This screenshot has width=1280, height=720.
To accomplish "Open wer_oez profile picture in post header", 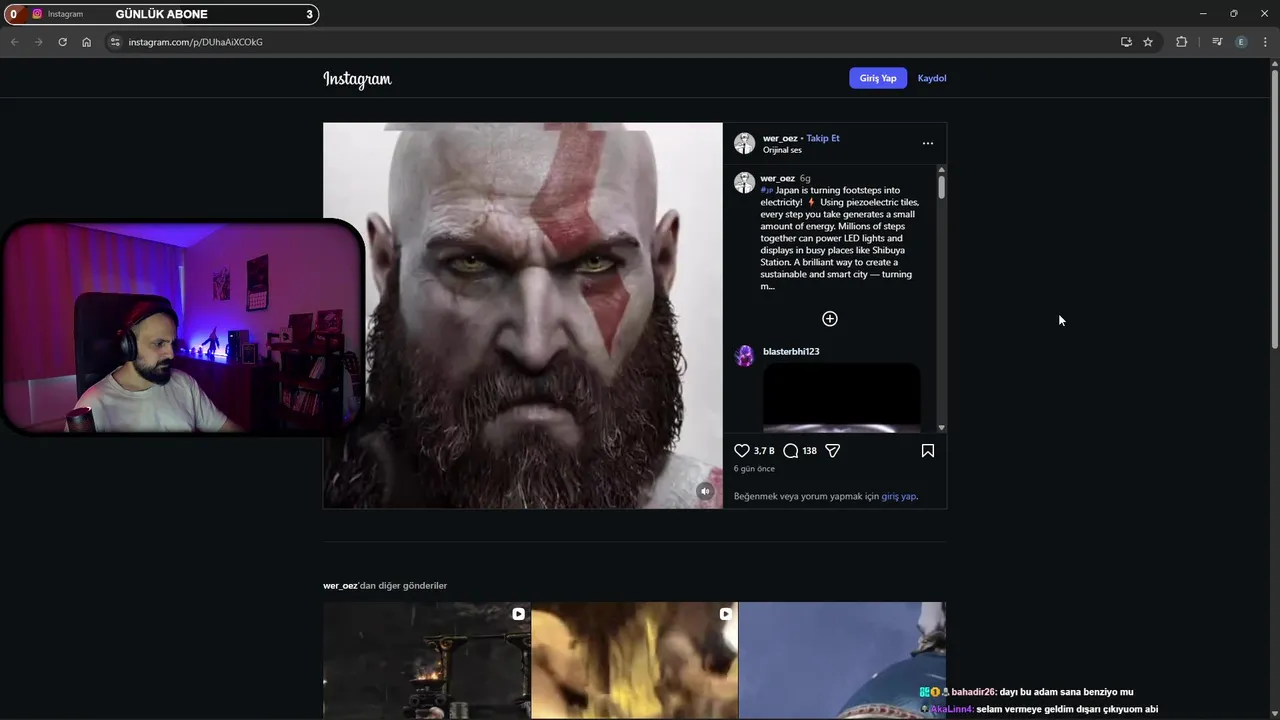I will point(744,143).
